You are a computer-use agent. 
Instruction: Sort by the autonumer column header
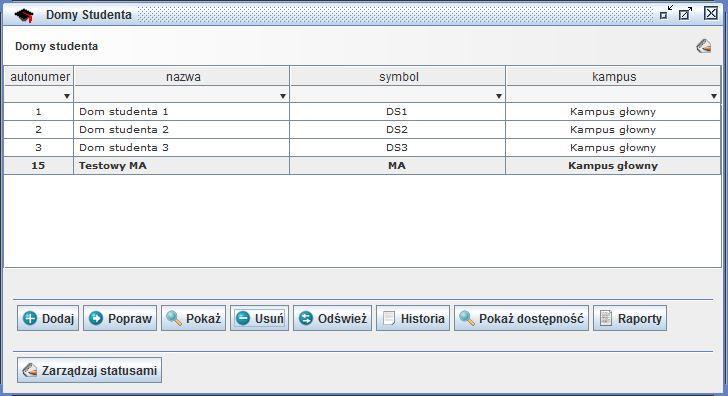tap(39, 76)
